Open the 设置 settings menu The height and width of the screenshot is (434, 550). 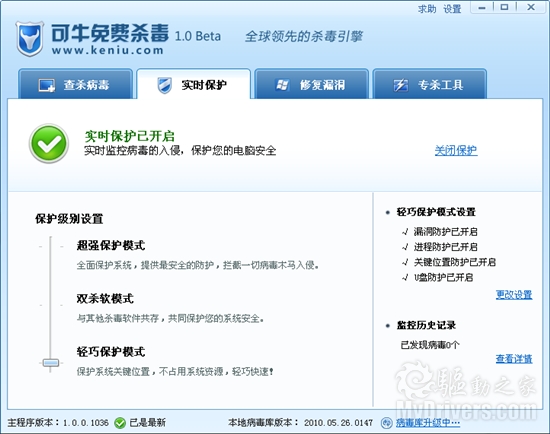[x=452, y=9]
